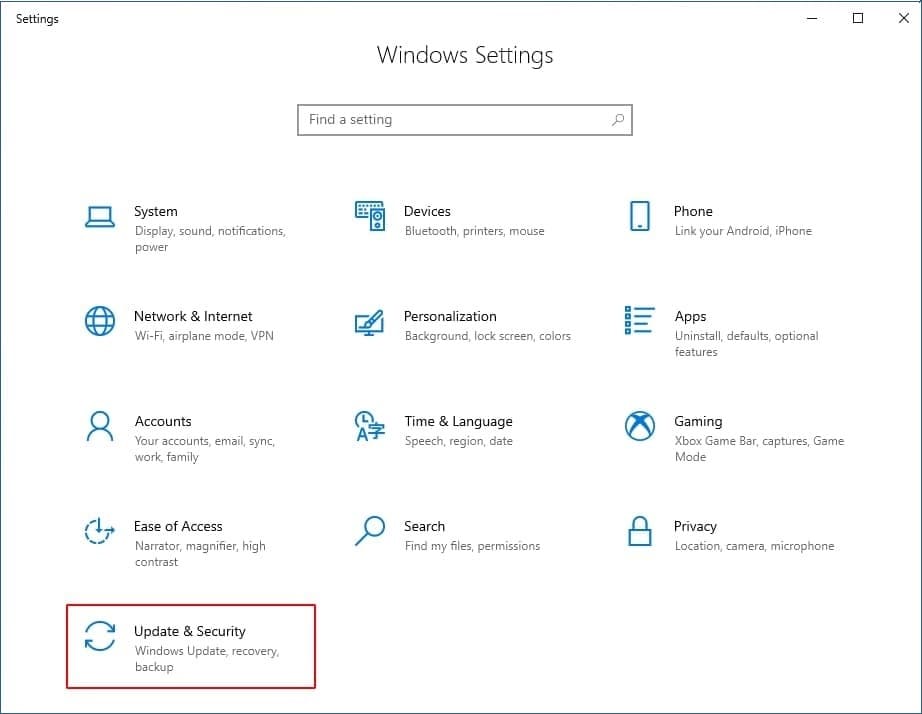Click the Ease of Access icon
Screen dimensions: 922x714
pos(100,531)
